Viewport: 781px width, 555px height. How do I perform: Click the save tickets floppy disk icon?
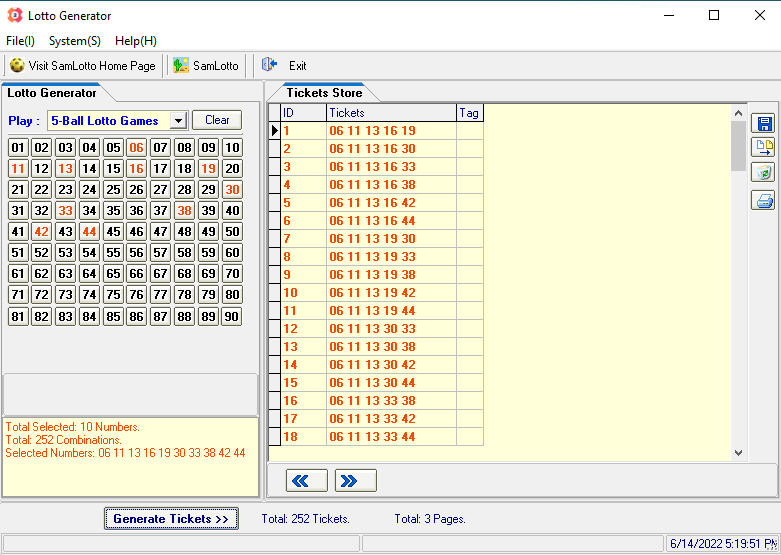[x=763, y=123]
